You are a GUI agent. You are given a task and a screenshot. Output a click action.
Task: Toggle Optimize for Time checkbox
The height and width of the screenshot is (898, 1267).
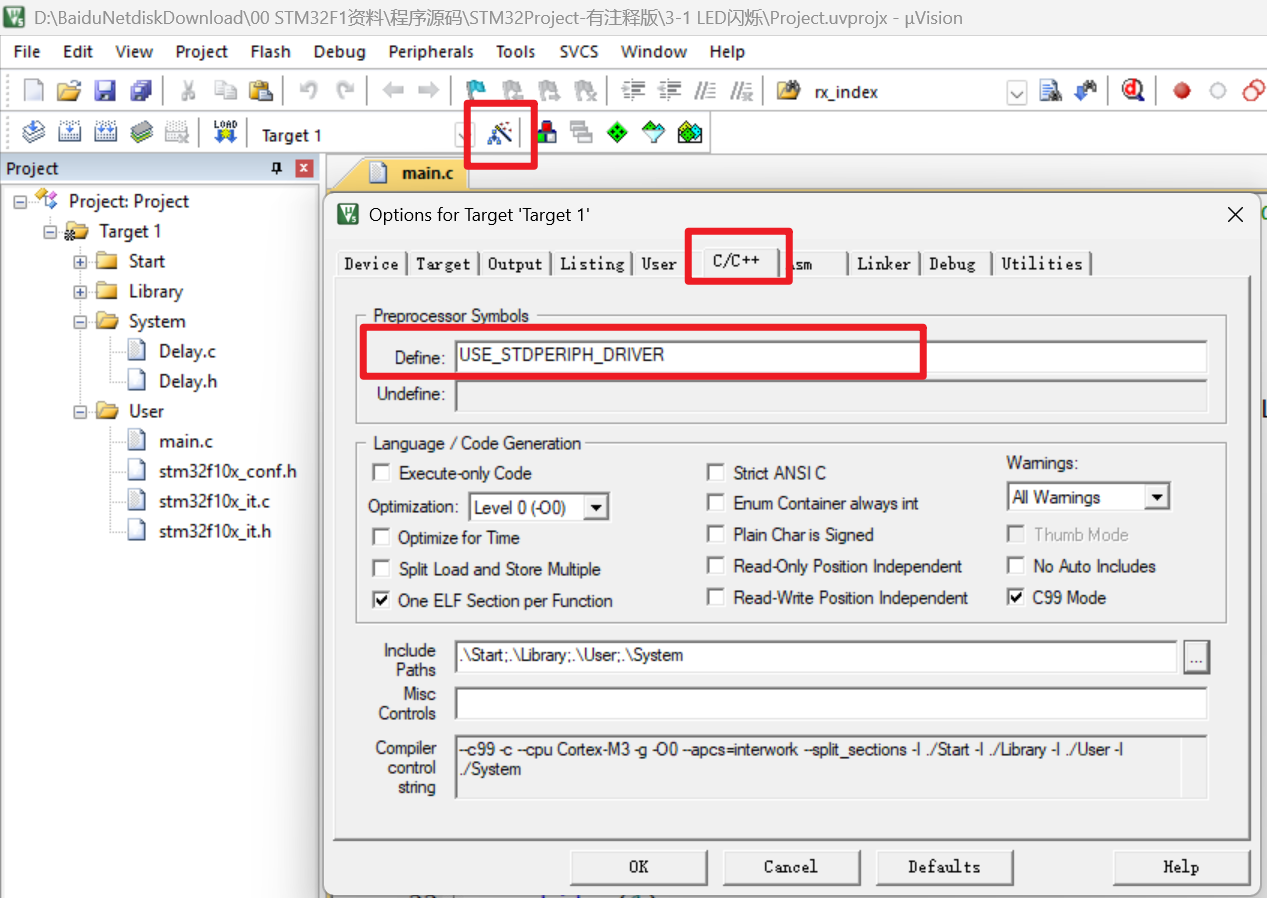pos(381,537)
